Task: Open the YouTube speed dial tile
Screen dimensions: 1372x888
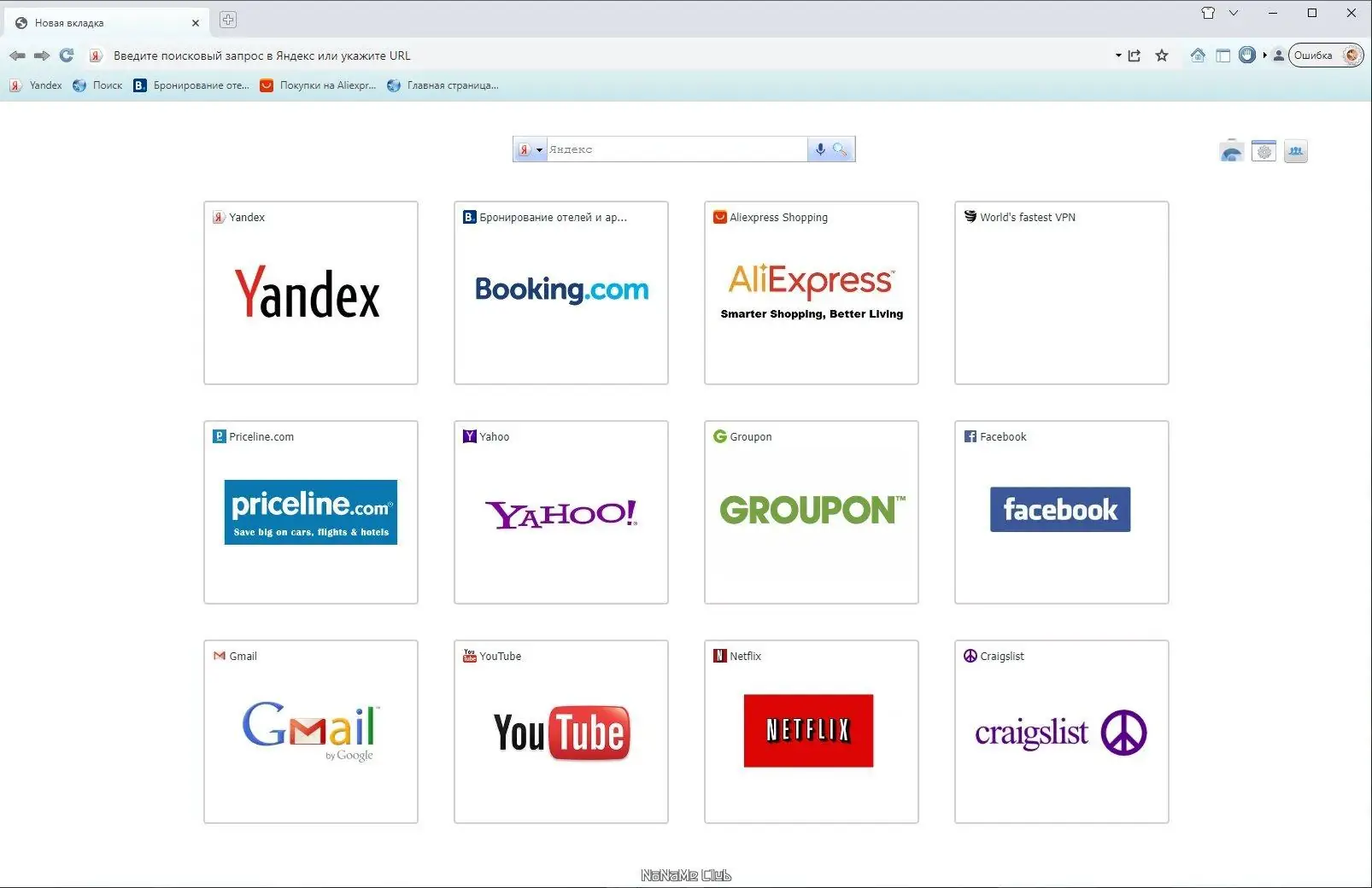Action: 561,732
